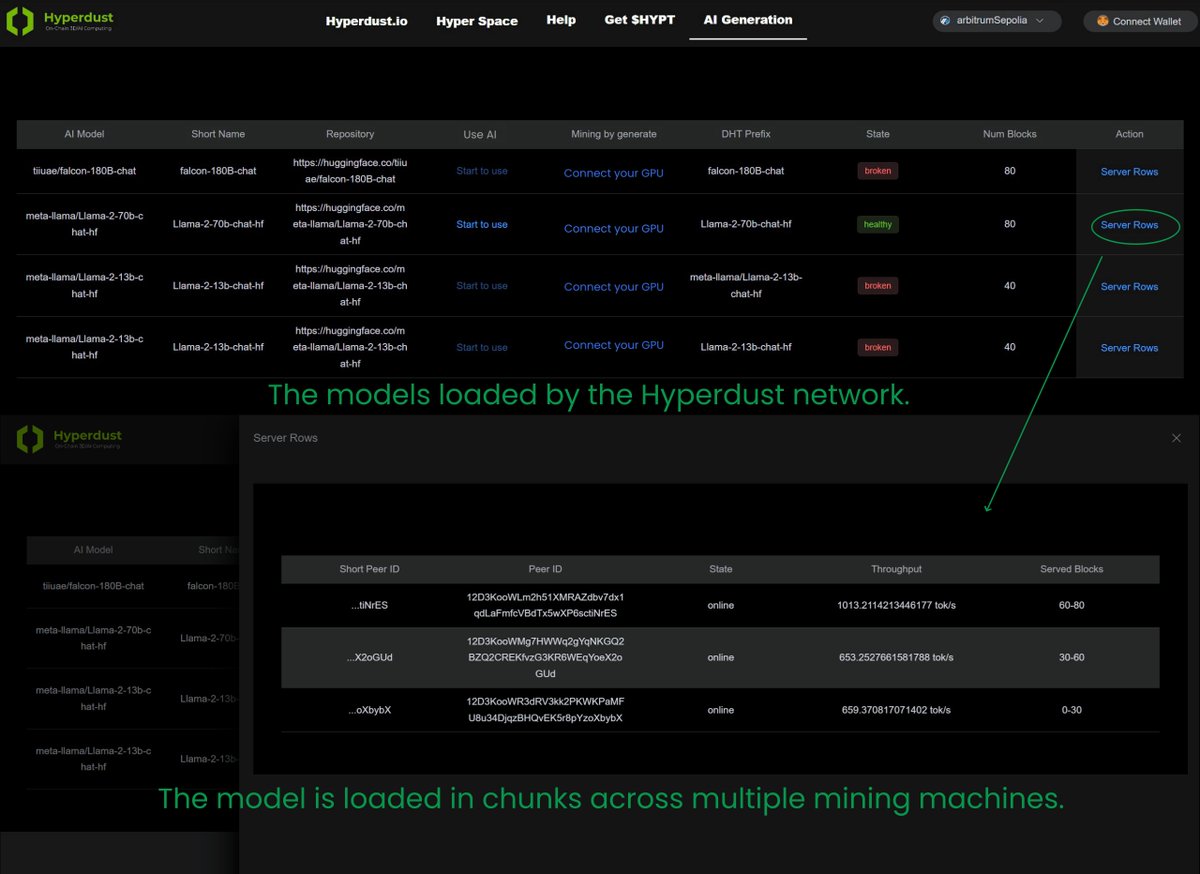Select Get $HYPT in navigation
The image size is (1200, 874).
[x=640, y=20]
